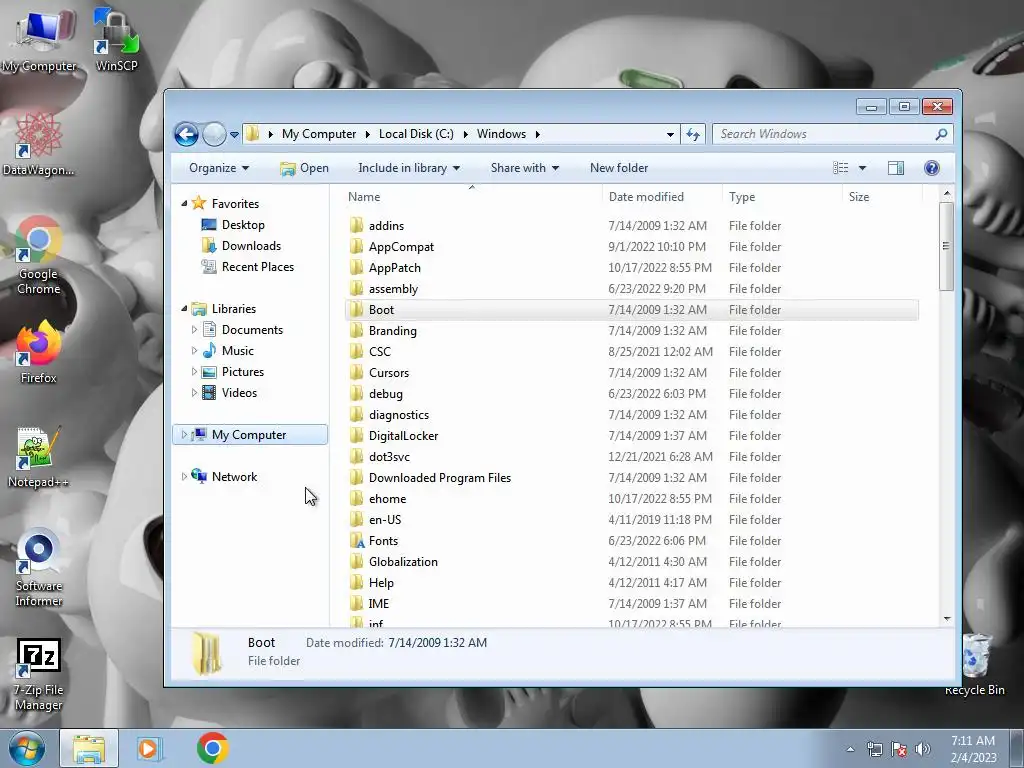Image resolution: width=1024 pixels, height=768 pixels.
Task: Toggle the preview pane button
Action: click(x=895, y=168)
